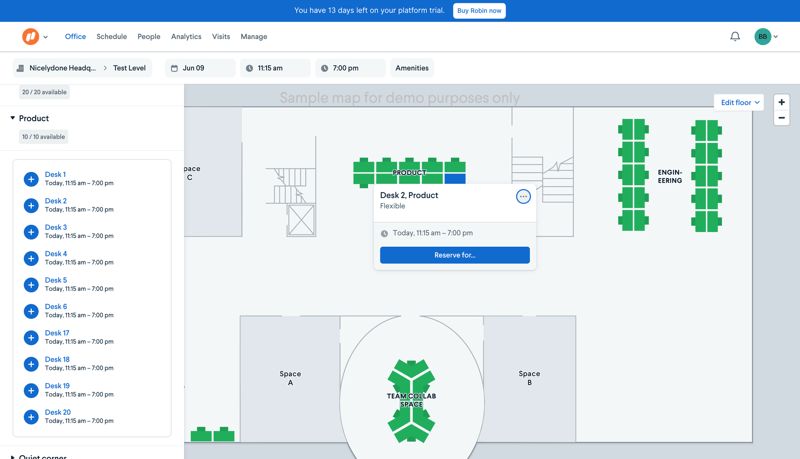Viewport: 800px width, 459px height.
Task: Select the Test Level floor breadcrumb
Action: pos(129,68)
